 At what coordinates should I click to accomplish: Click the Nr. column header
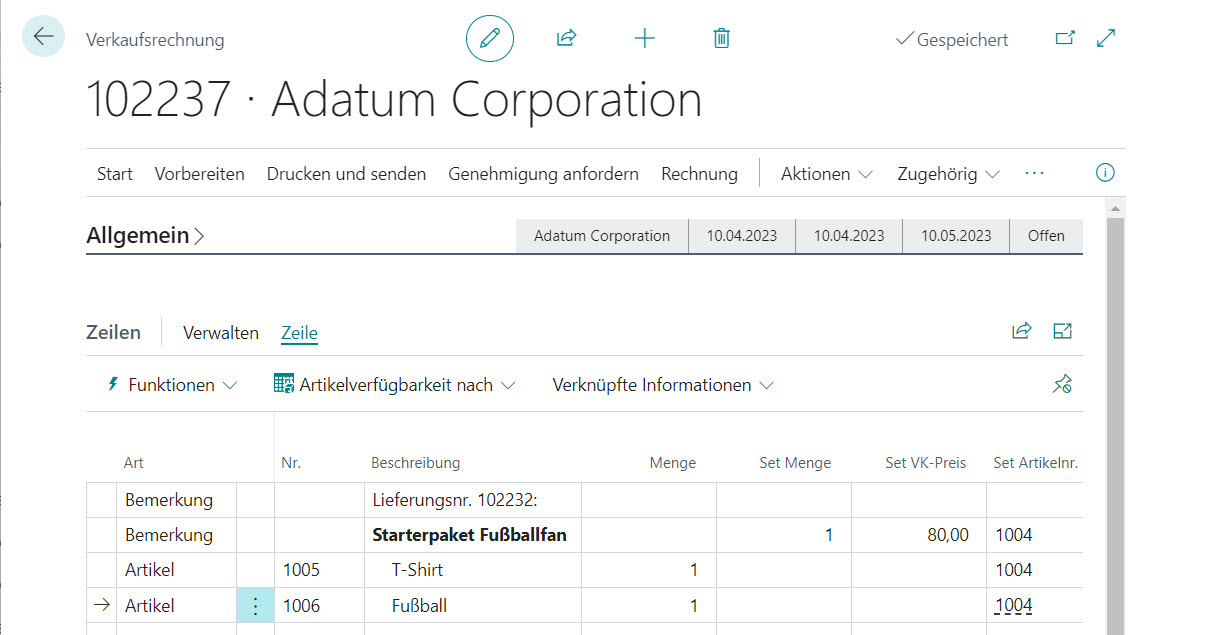291,463
